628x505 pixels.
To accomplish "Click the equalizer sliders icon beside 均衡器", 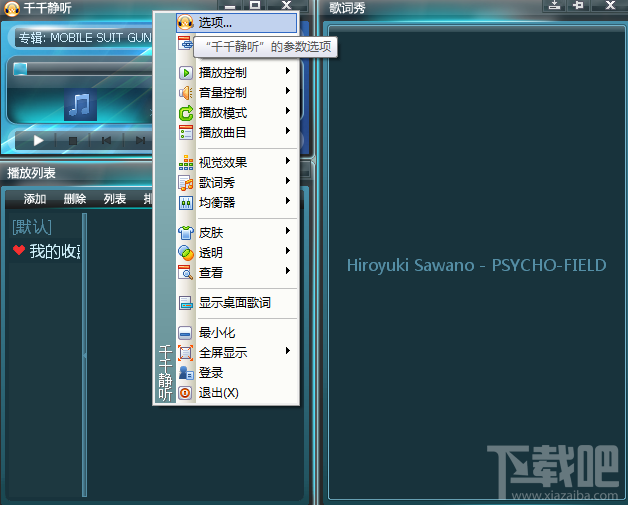I will click(x=185, y=203).
